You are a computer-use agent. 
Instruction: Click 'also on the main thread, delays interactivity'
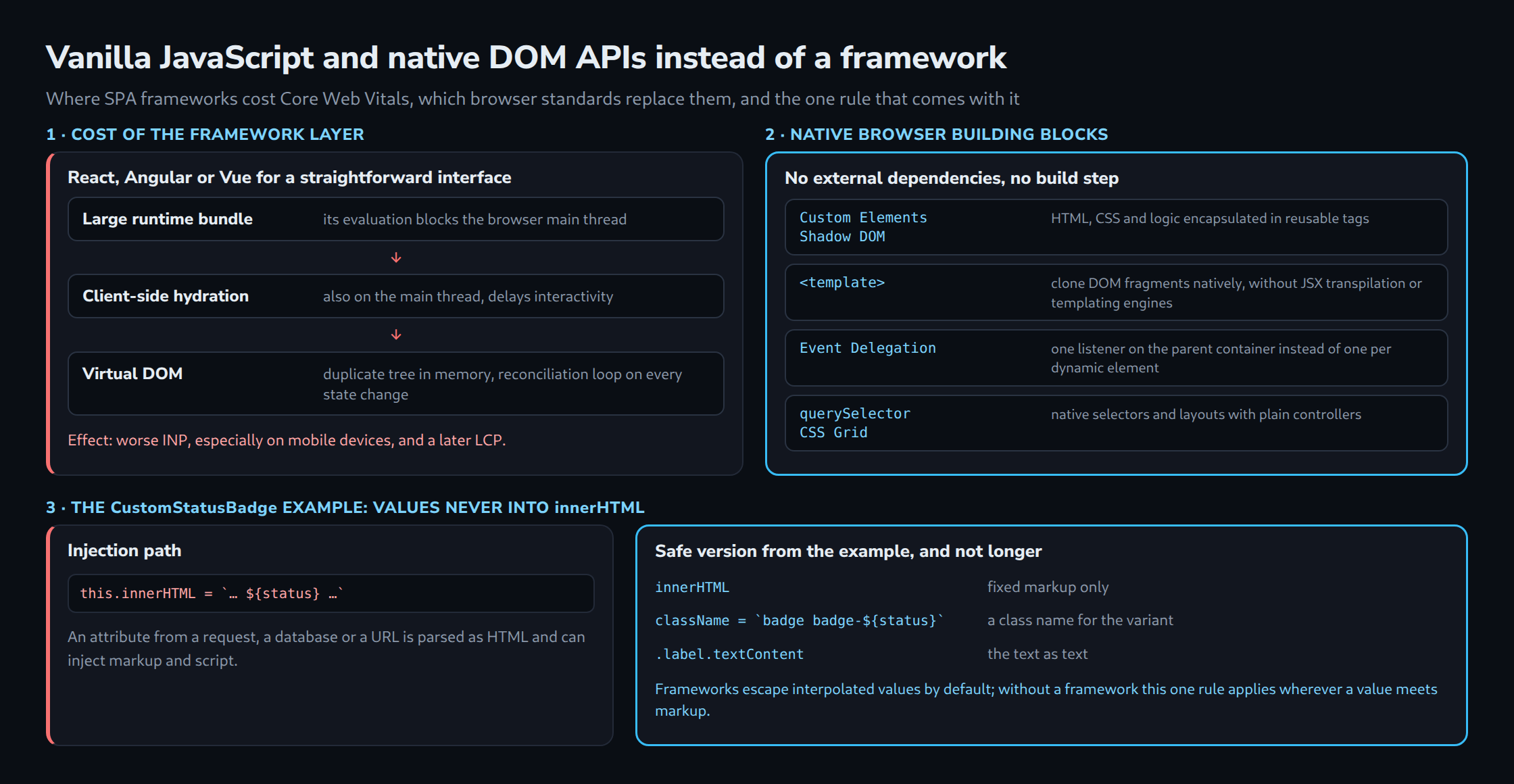(x=468, y=296)
